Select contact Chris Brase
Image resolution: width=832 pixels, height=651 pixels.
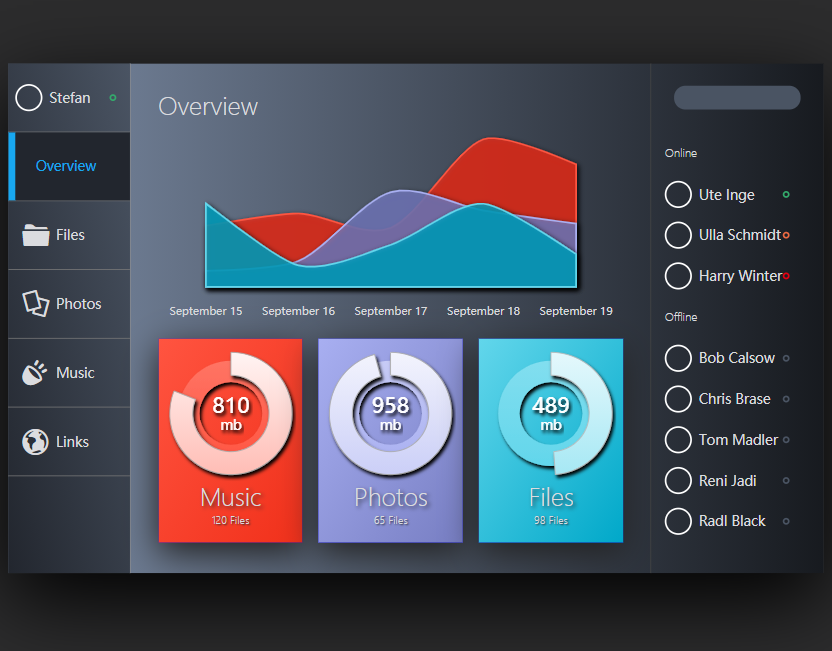click(x=734, y=399)
